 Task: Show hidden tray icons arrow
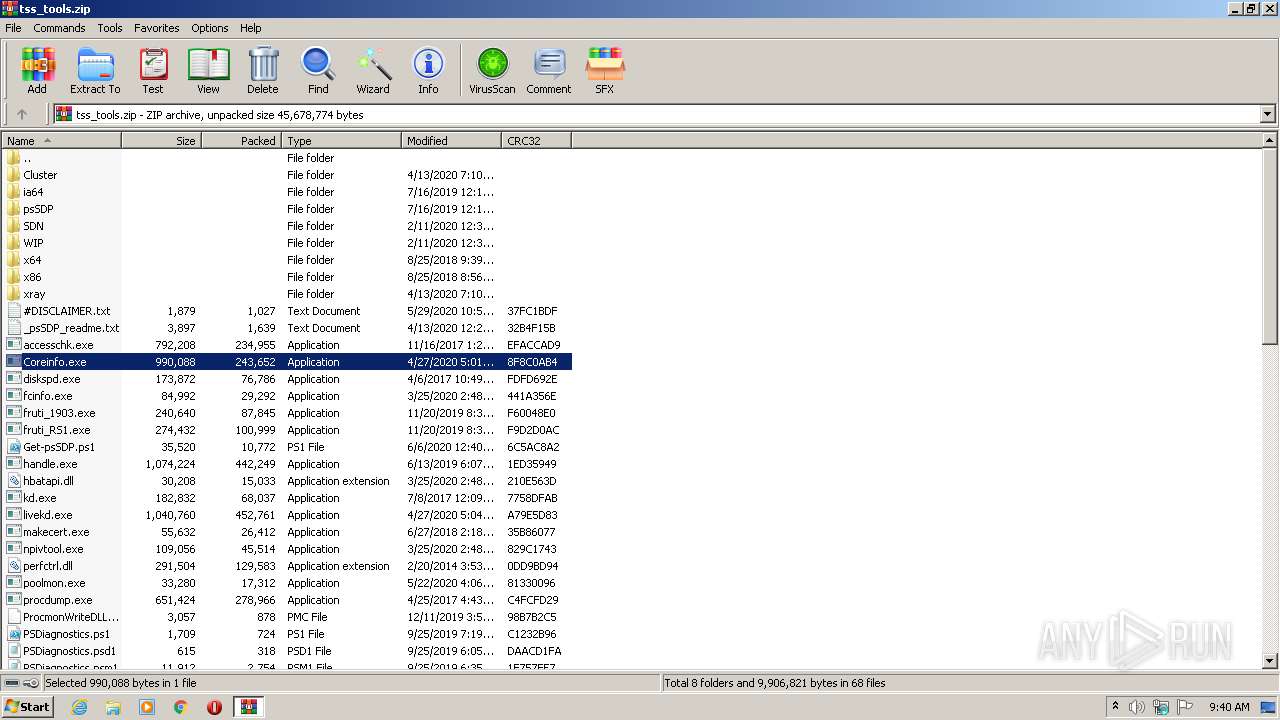1115,707
